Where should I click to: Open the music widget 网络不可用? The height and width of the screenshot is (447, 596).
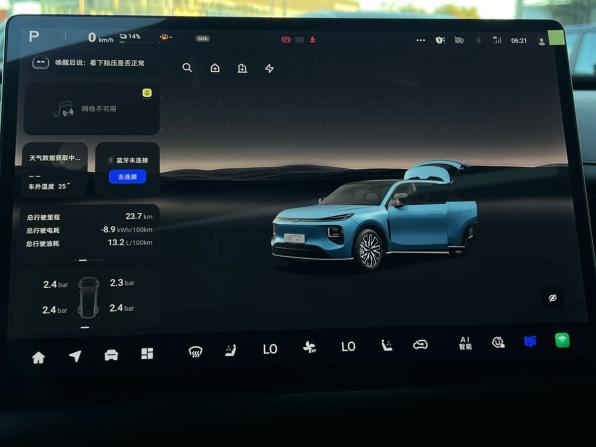(91, 108)
